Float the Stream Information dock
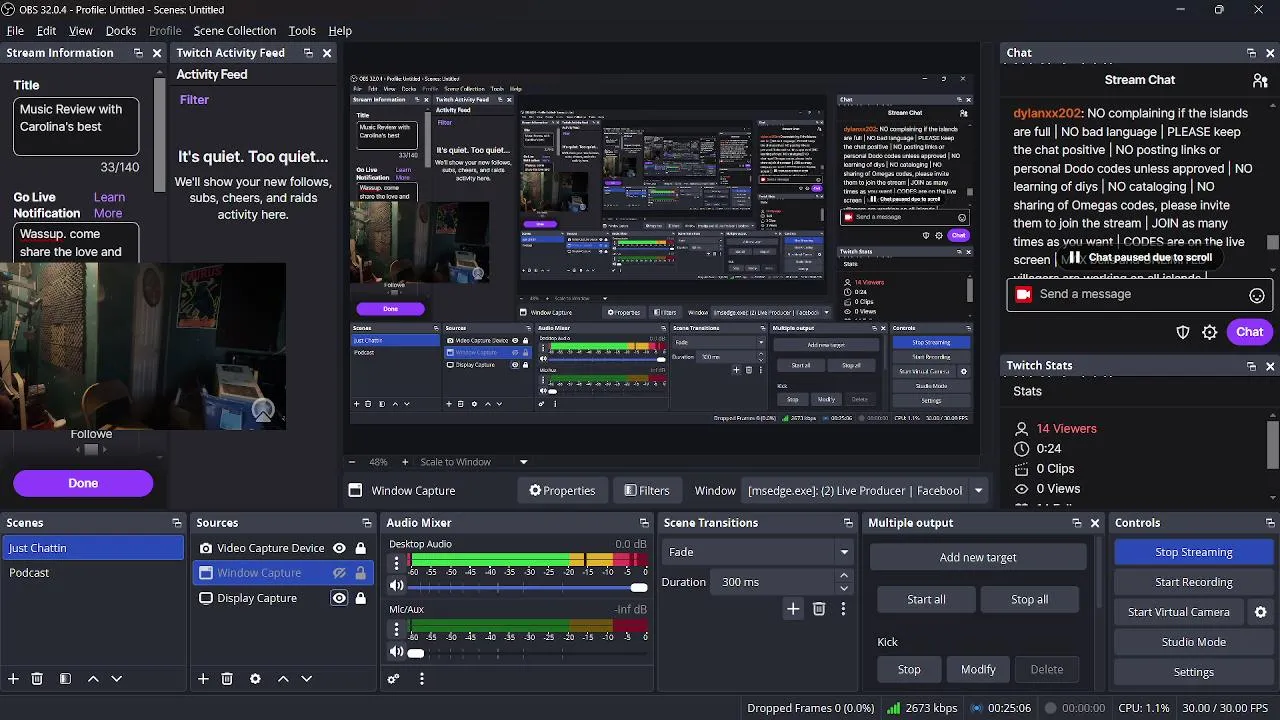Viewport: 1280px width, 720px height. [x=138, y=53]
